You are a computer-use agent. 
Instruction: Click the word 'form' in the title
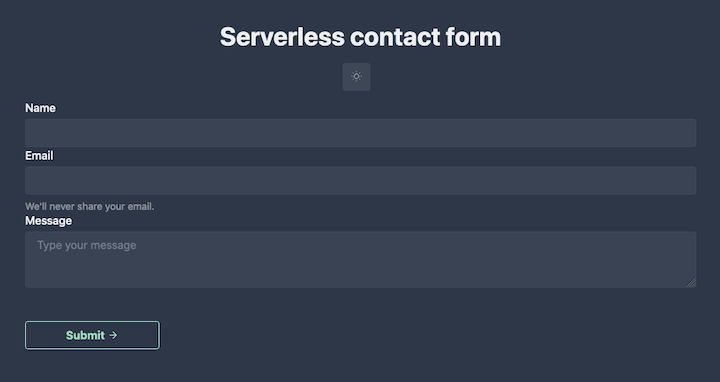pos(473,37)
